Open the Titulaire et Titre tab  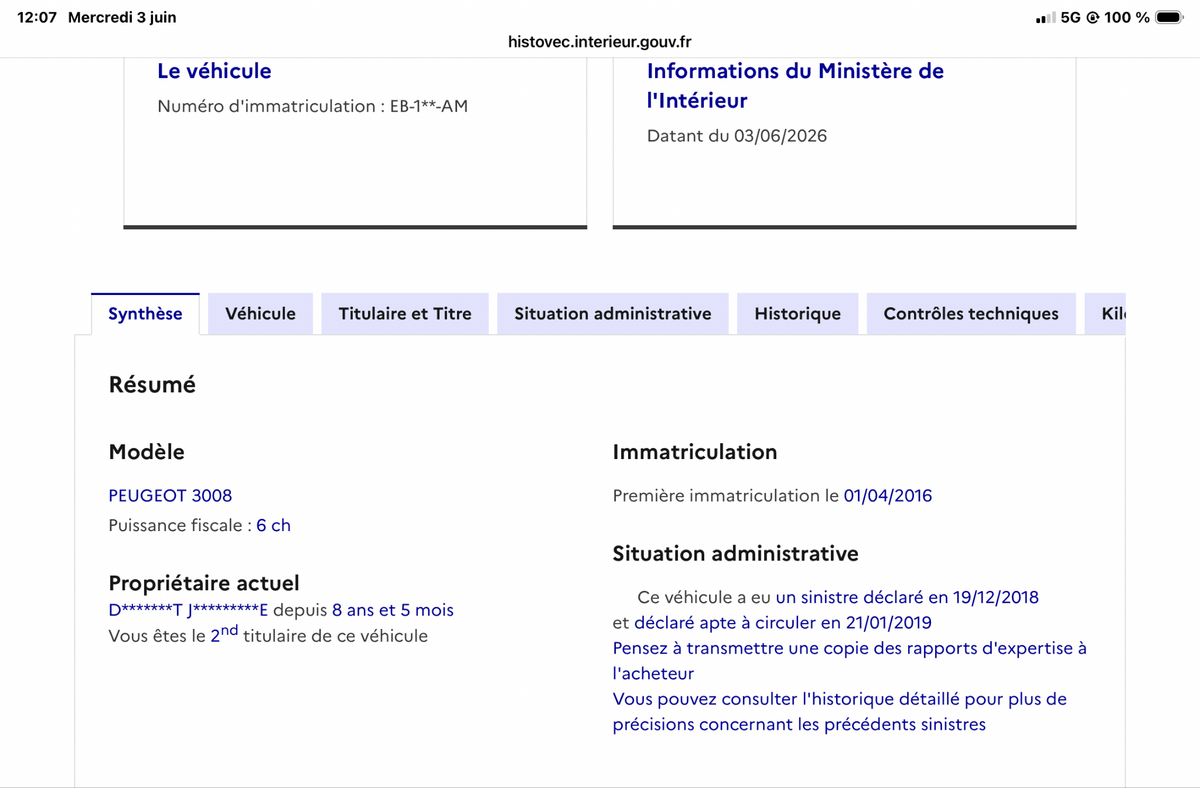pos(405,314)
